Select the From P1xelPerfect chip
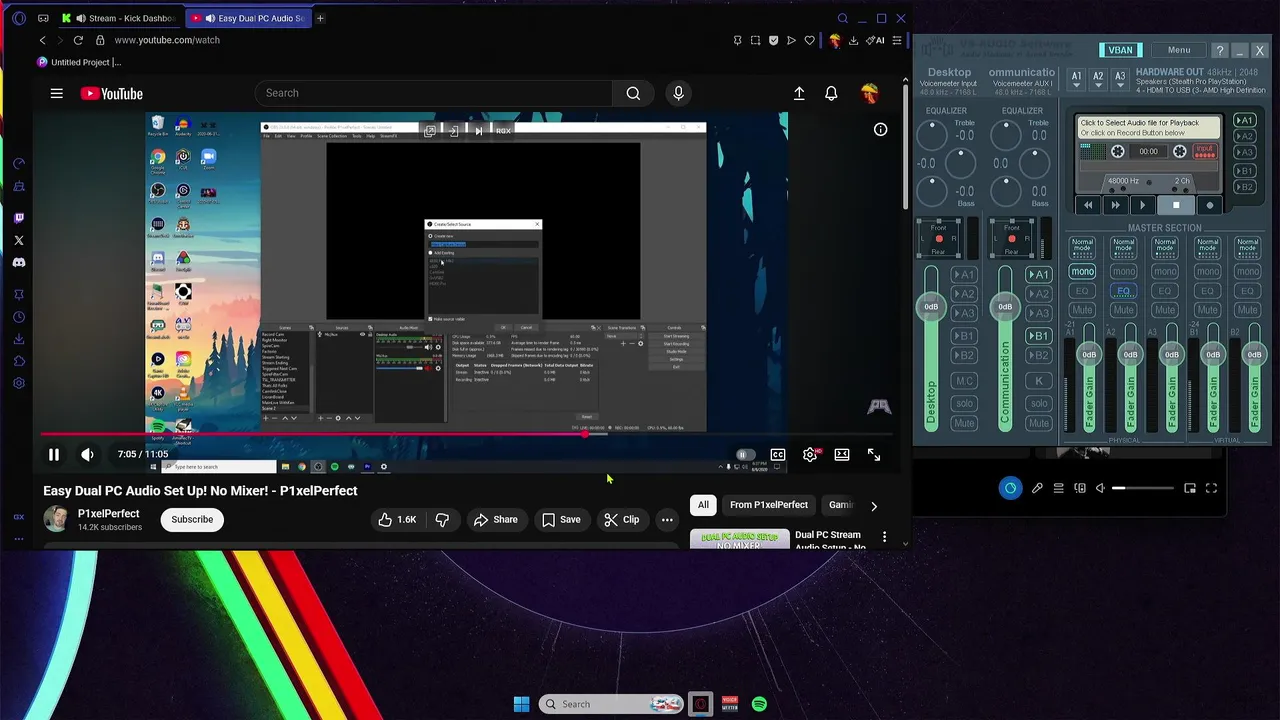 click(768, 505)
